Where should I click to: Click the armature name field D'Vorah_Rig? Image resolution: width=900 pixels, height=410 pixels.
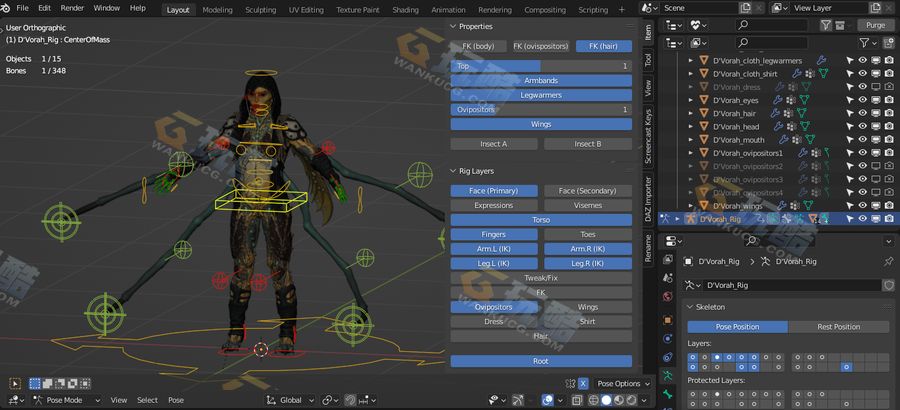[792, 285]
